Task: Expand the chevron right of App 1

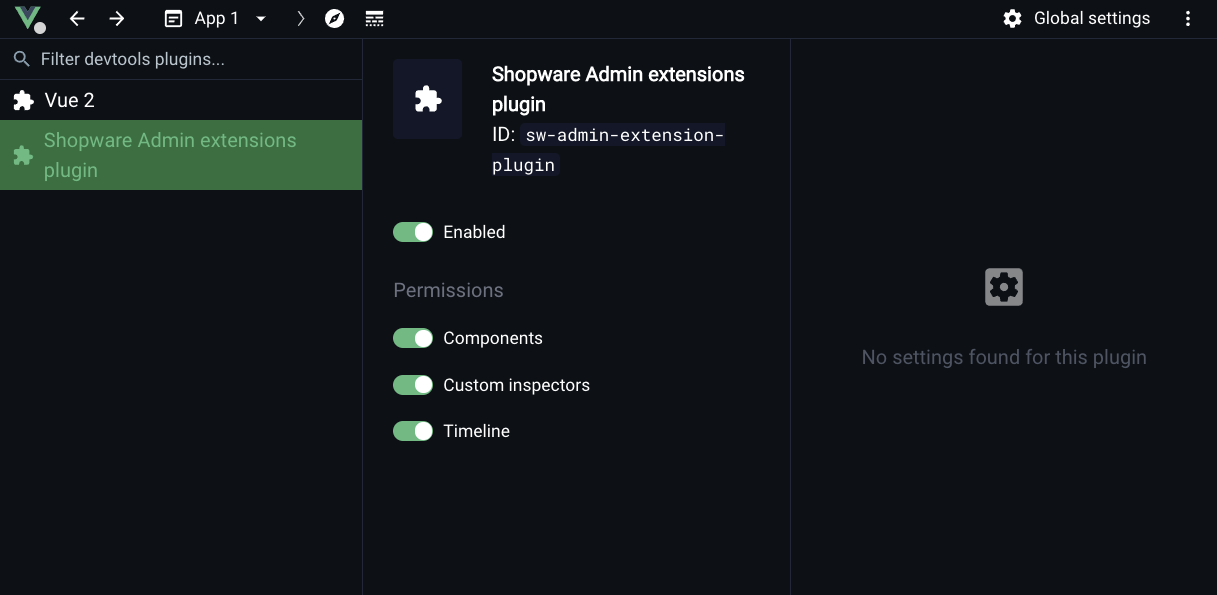Action: coord(300,18)
